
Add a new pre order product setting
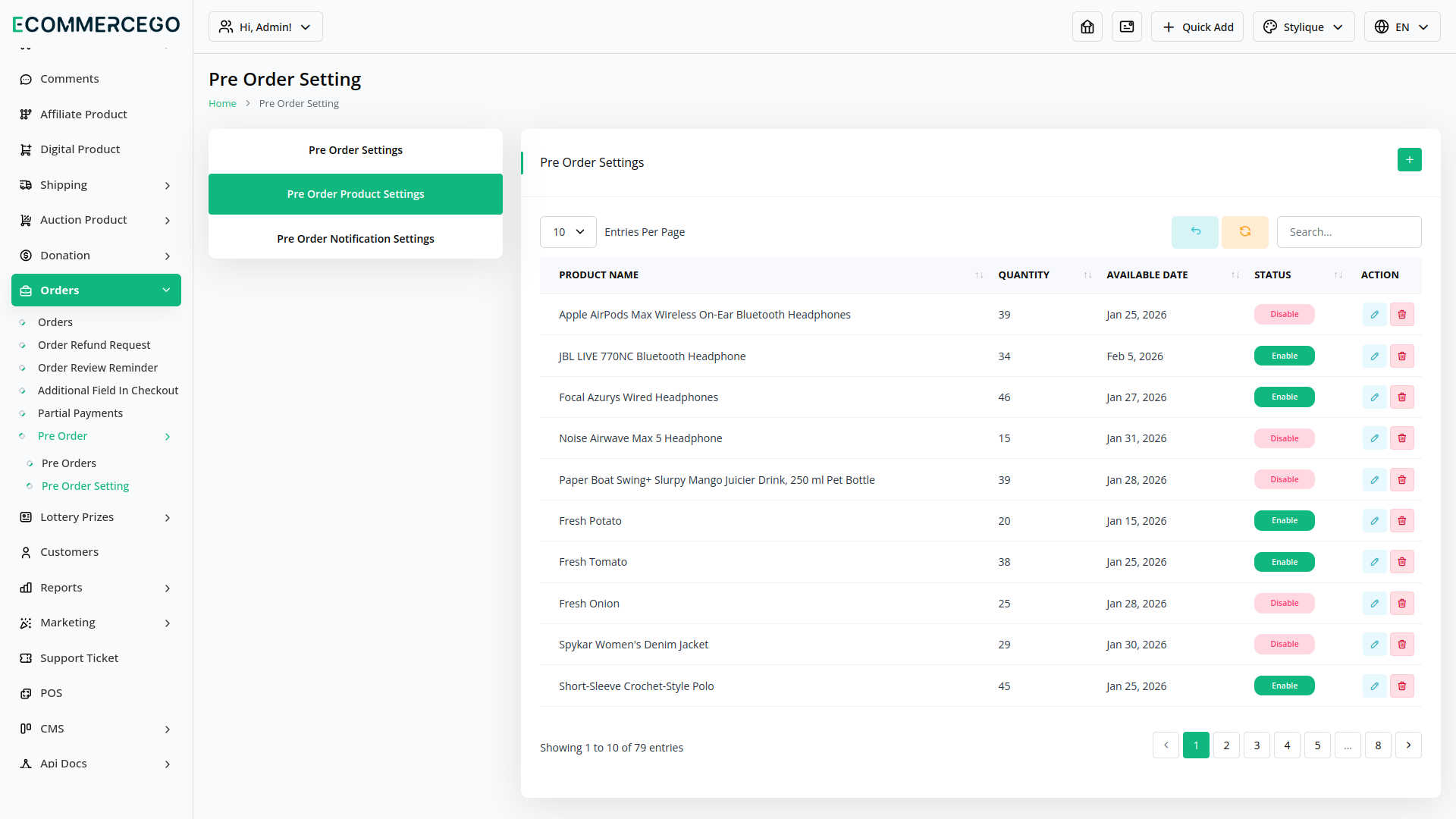(1409, 159)
